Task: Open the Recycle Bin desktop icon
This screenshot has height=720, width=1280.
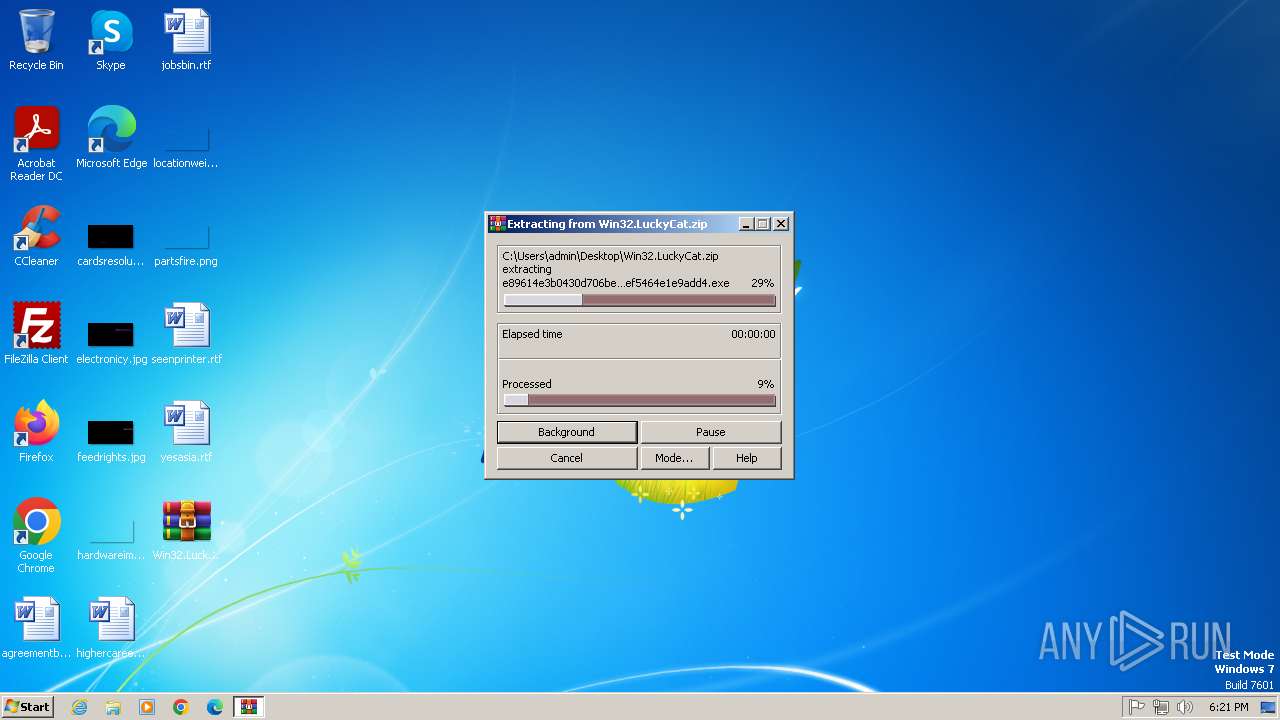Action: click(x=36, y=40)
